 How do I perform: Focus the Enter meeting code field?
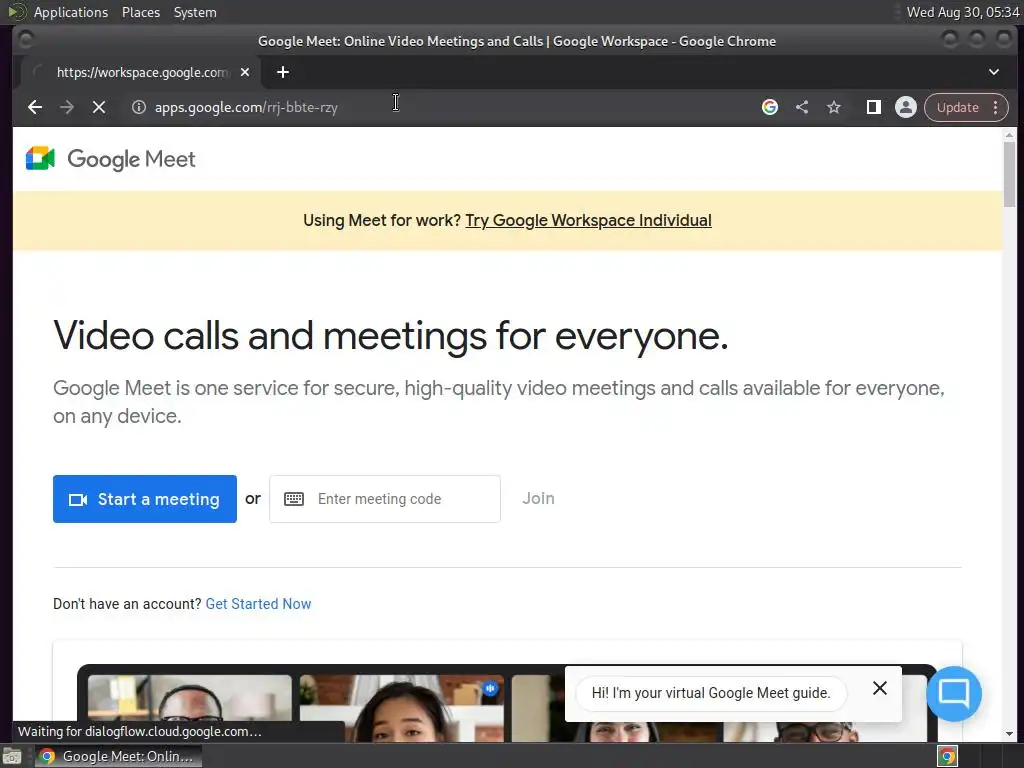pyautogui.click(x=385, y=499)
